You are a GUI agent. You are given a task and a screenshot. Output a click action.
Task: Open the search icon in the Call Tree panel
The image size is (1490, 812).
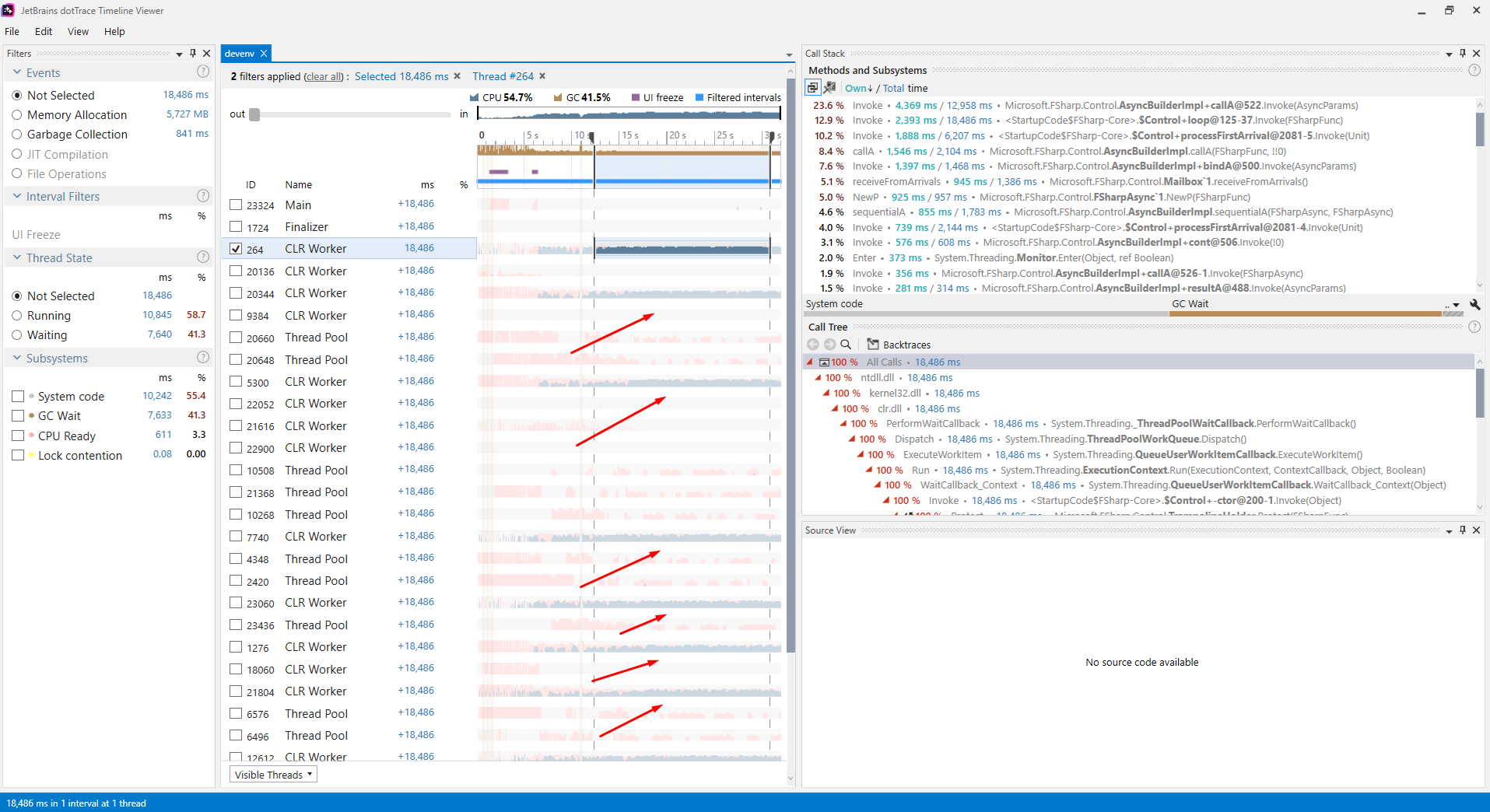pos(846,344)
